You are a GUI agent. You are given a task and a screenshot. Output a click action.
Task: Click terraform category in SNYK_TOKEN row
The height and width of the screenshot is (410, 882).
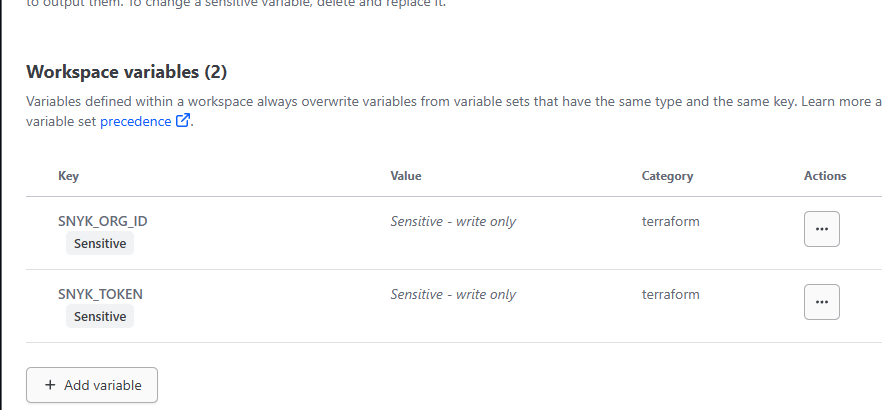(670, 295)
